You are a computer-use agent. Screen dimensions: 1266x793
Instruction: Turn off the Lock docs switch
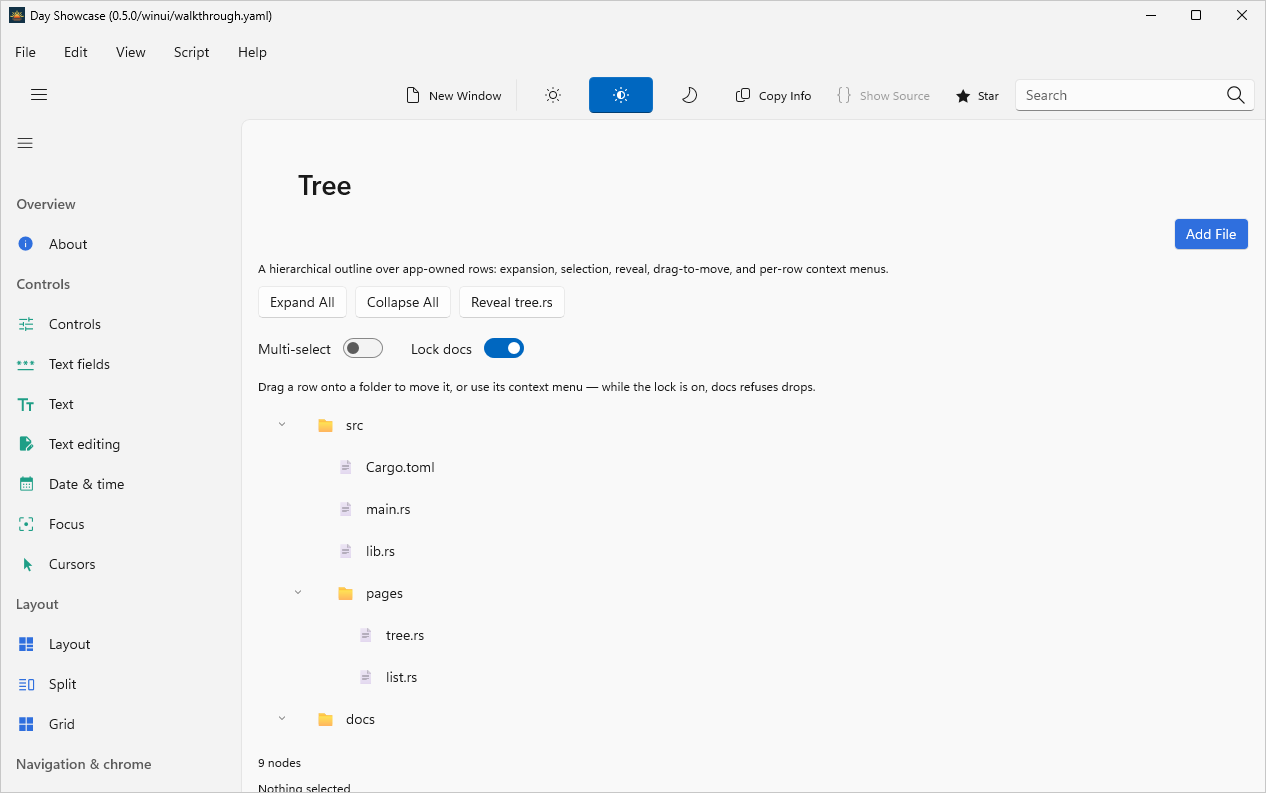coord(504,348)
